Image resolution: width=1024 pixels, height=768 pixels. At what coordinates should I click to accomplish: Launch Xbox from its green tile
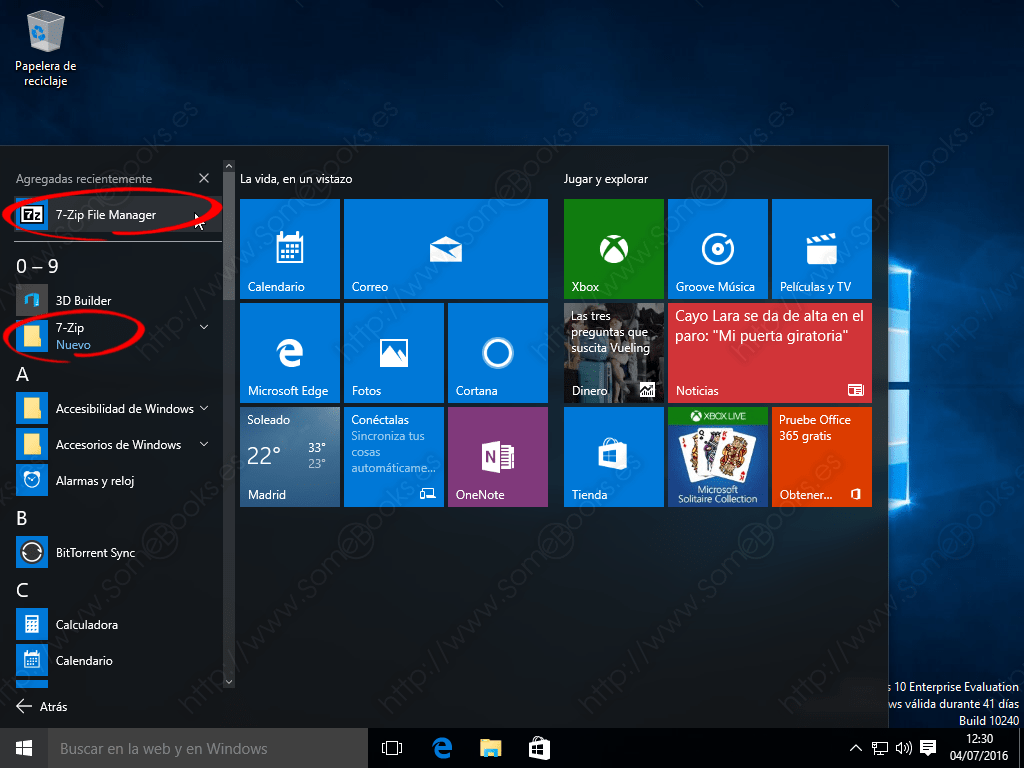tap(613, 249)
